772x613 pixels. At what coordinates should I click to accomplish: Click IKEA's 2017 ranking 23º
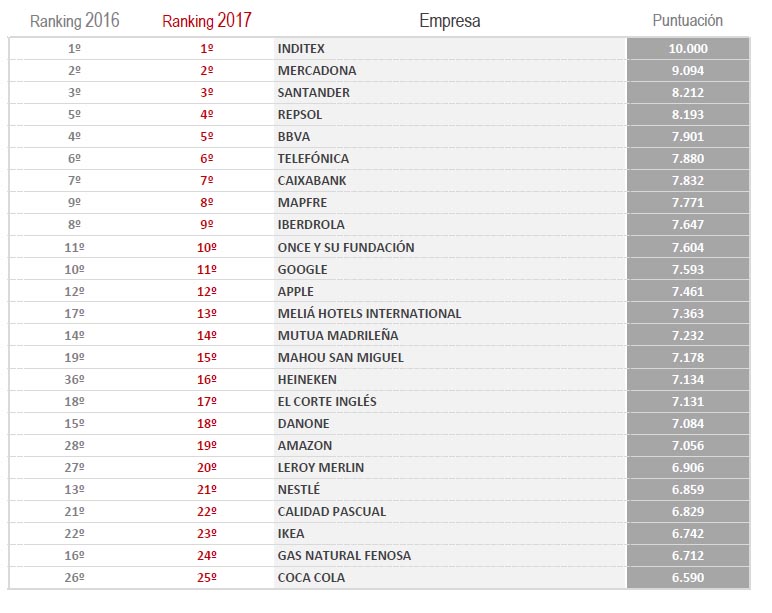(207, 533)
